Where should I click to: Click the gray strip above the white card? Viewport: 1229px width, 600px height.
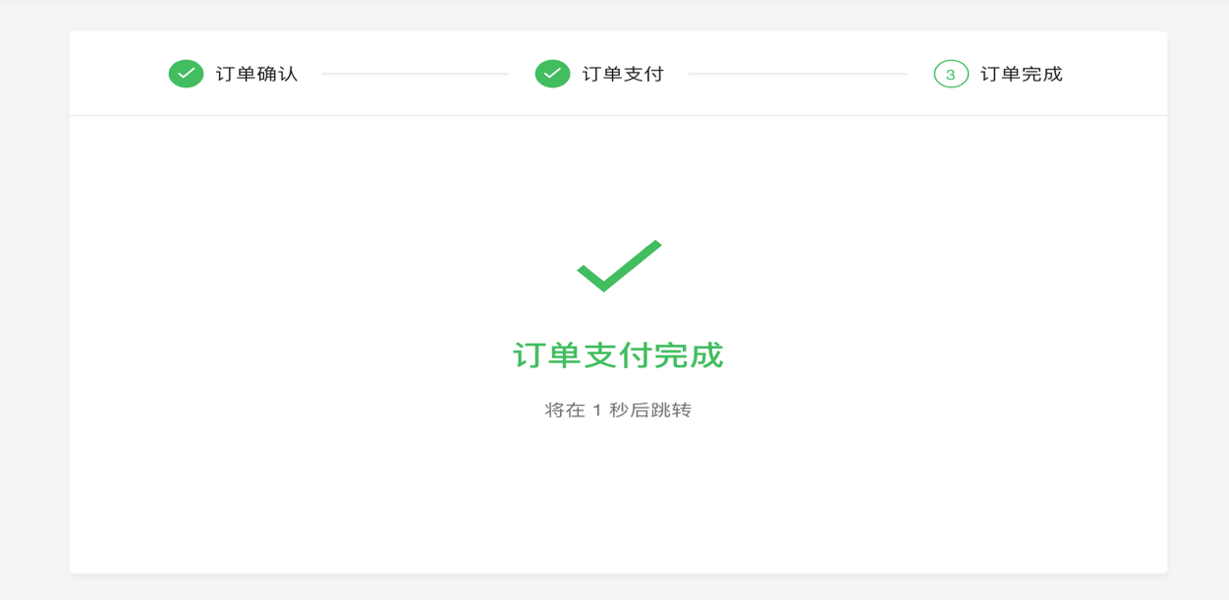click(x=618, y=17)
